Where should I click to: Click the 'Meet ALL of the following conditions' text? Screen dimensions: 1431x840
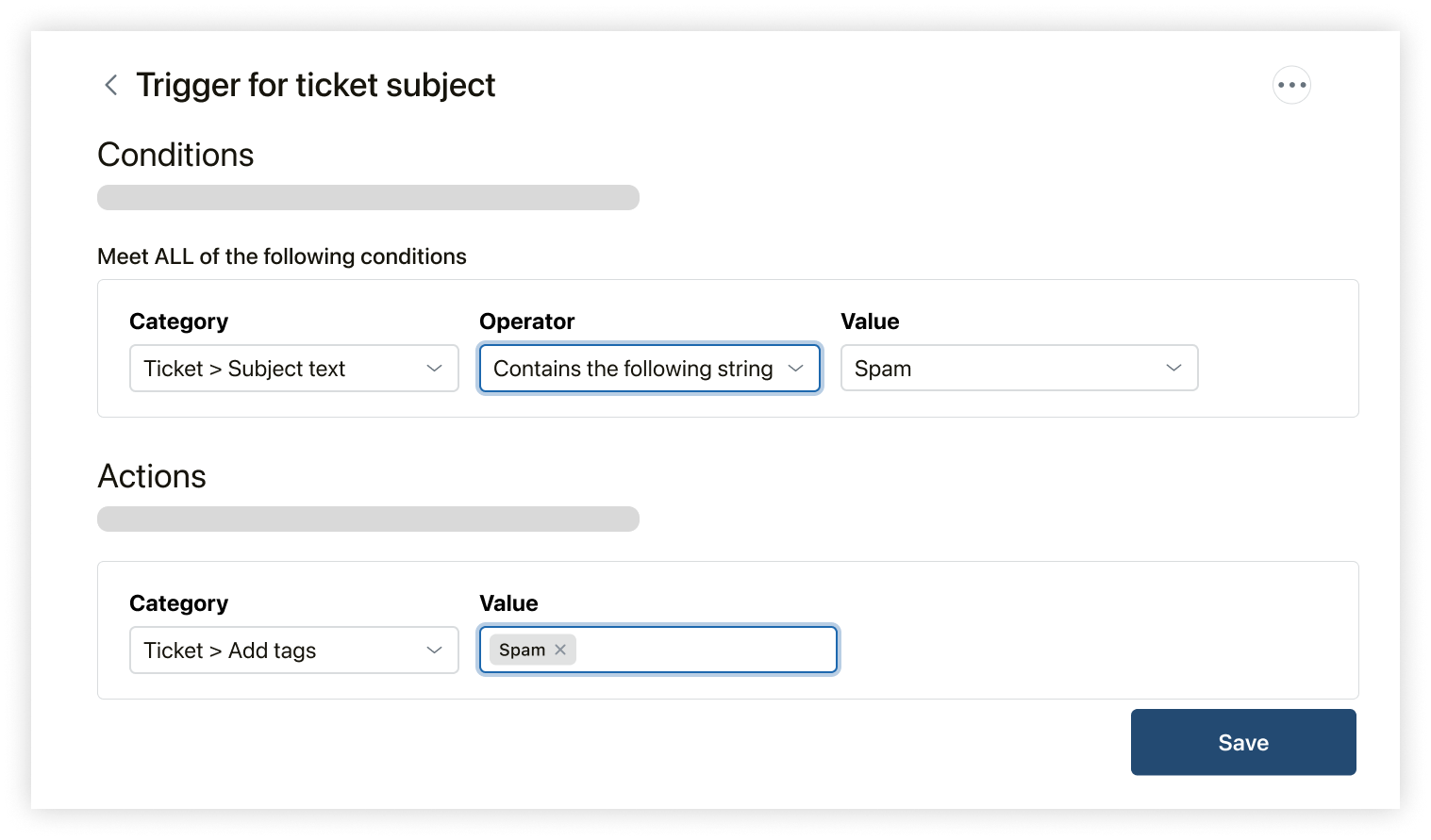282,256
